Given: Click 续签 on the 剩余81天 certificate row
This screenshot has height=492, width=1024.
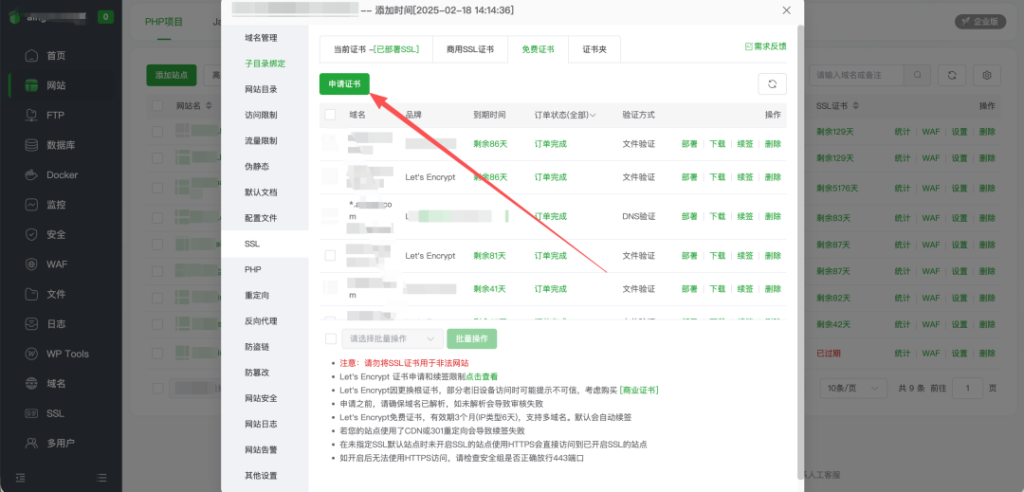Looking at the screenshot, I should click(x=745, y=255).
